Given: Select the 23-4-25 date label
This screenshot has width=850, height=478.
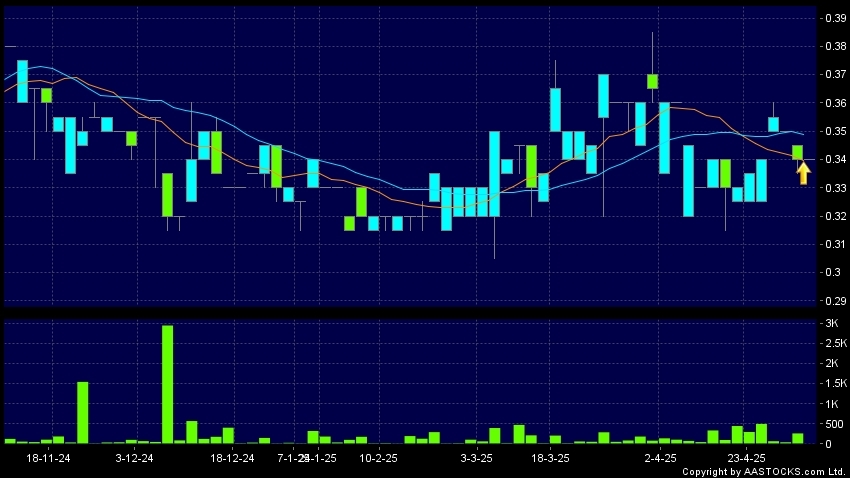Looking at the screenshot, I should pyautogui.click(x=746, y=458).
